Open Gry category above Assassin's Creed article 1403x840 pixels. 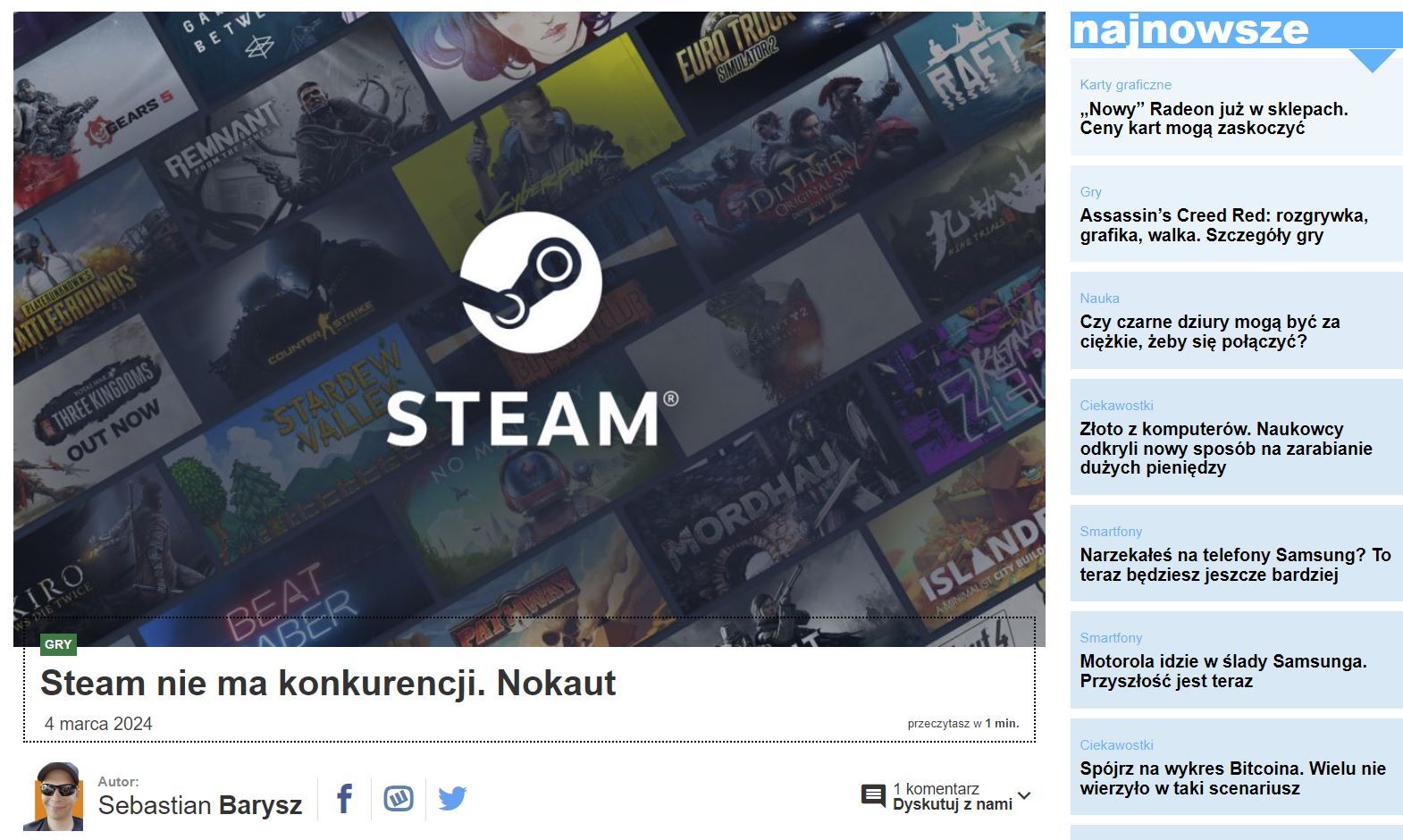(x=1090, y=192)
